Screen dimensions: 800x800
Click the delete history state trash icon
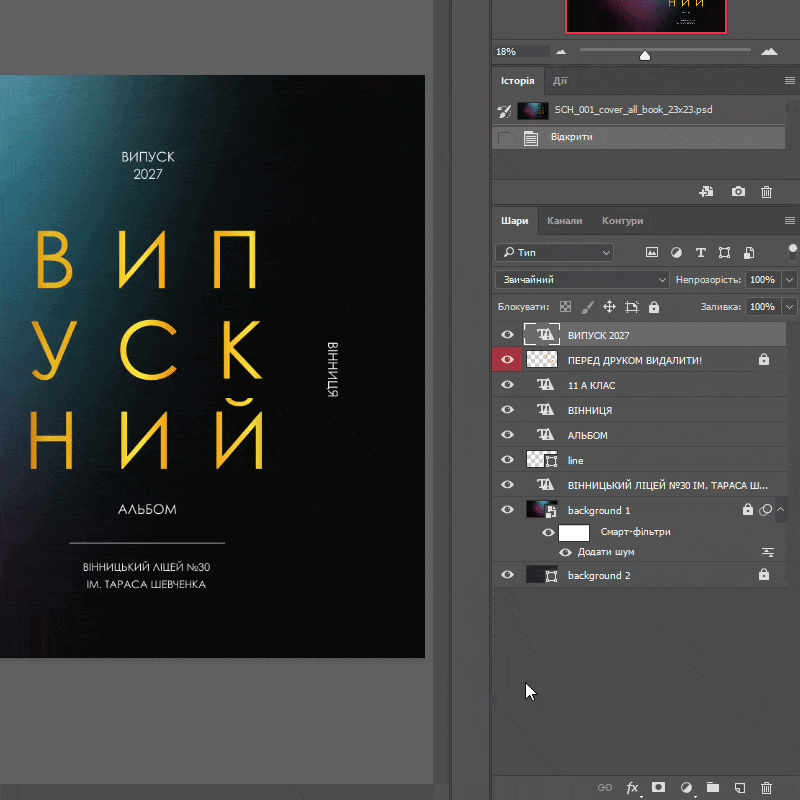coord(766,192)
